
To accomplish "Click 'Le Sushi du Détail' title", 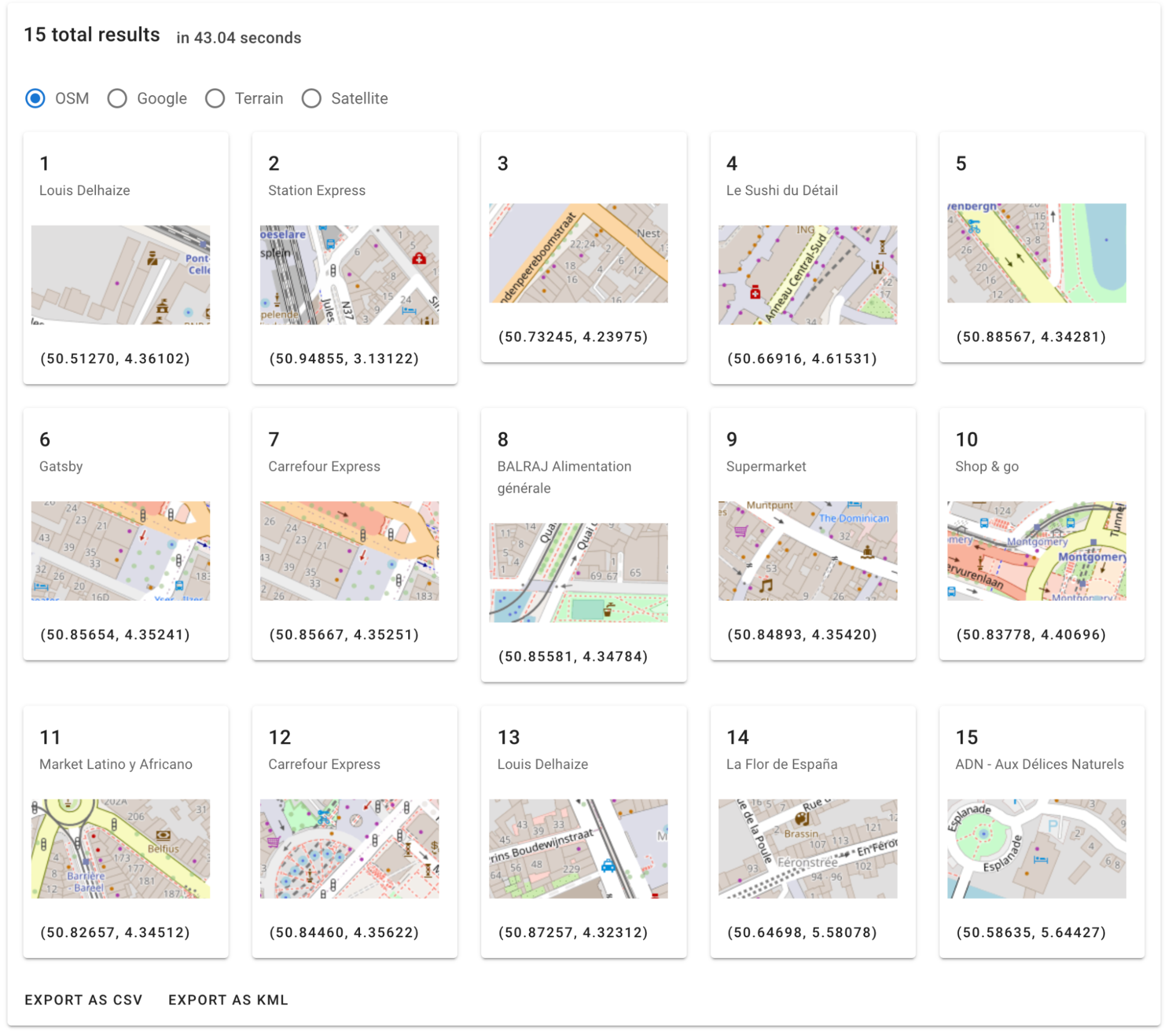I will [x=782, y=190].
